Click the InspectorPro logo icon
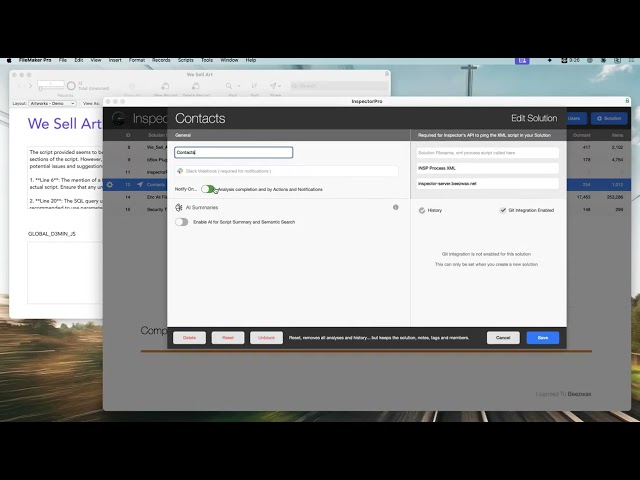 click(x=119, y=118)
